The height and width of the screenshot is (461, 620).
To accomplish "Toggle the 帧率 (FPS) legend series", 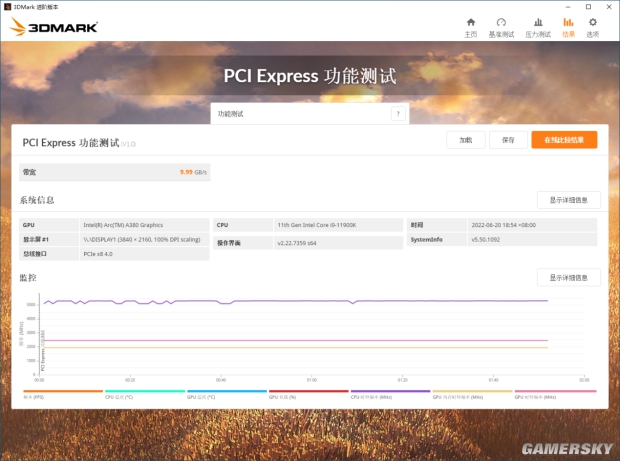I will tap(63, 394).
